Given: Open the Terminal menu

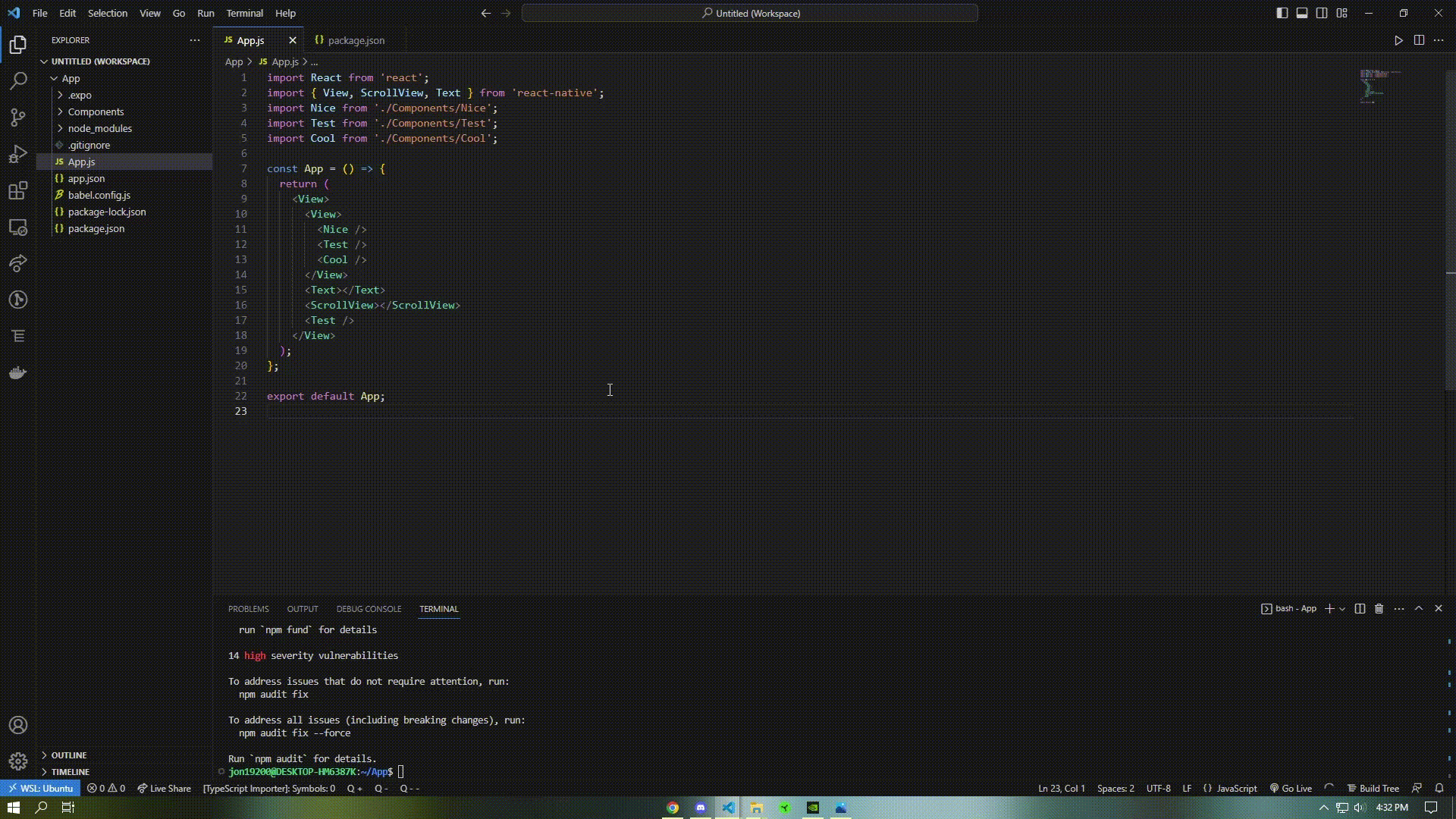Looking at the screenshot, I should 244,13.
